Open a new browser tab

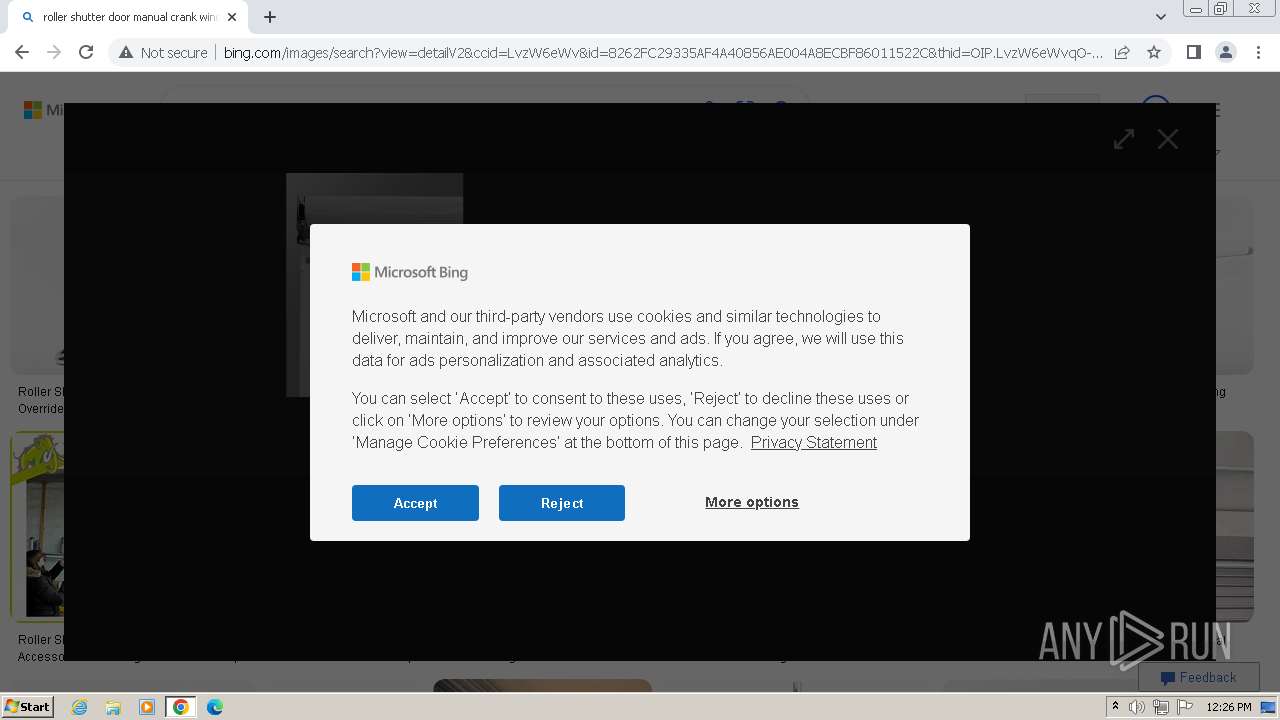(x=270, y=17)
